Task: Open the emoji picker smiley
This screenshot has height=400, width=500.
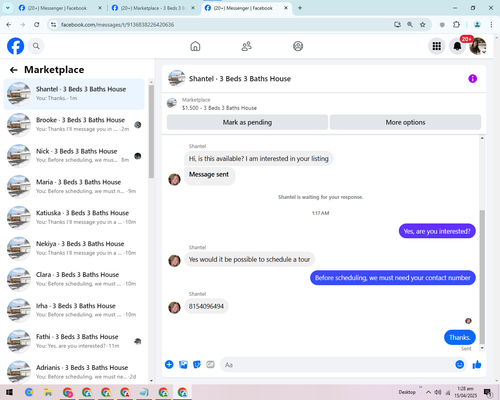Action: click(x=460, y=364)
